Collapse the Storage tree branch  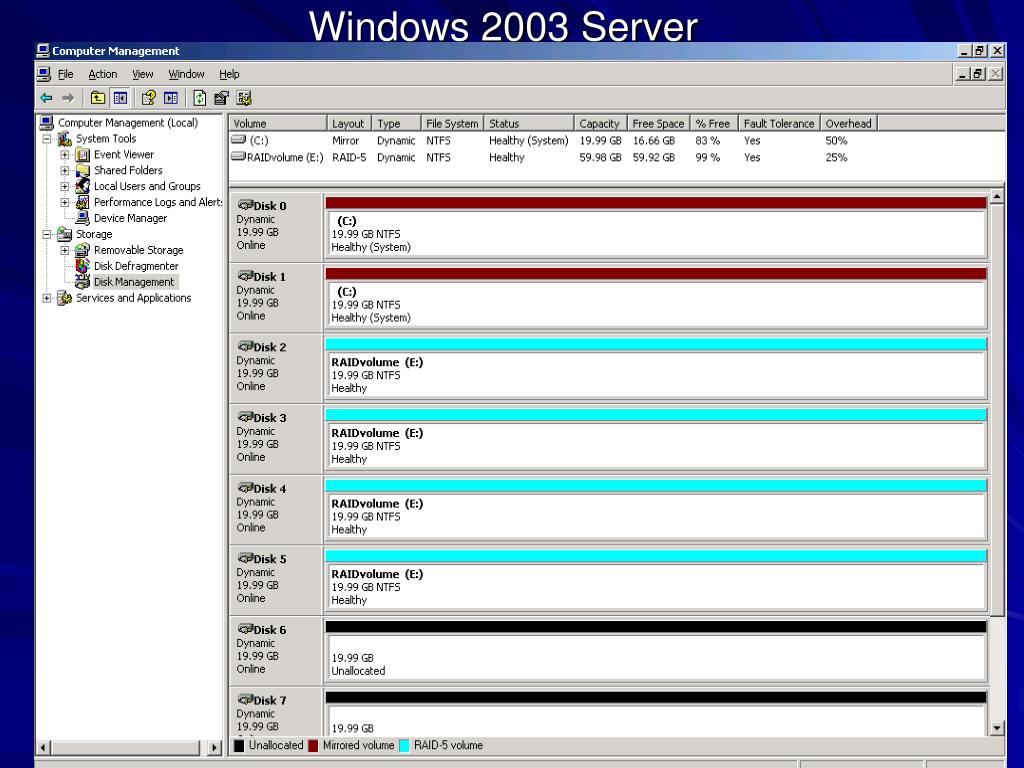click(x=47, y=234)
